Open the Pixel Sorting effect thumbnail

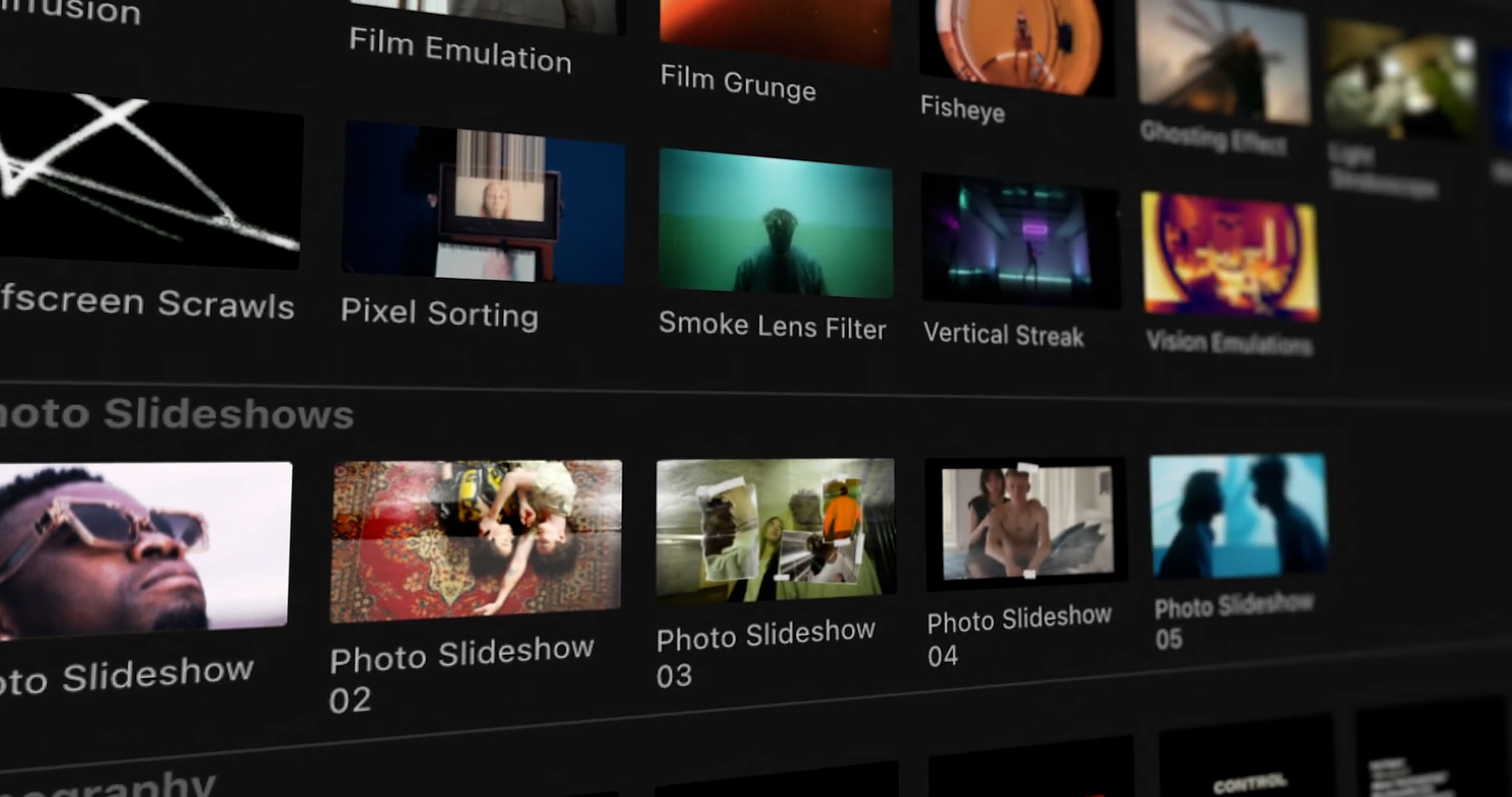[x=484, y=202]
